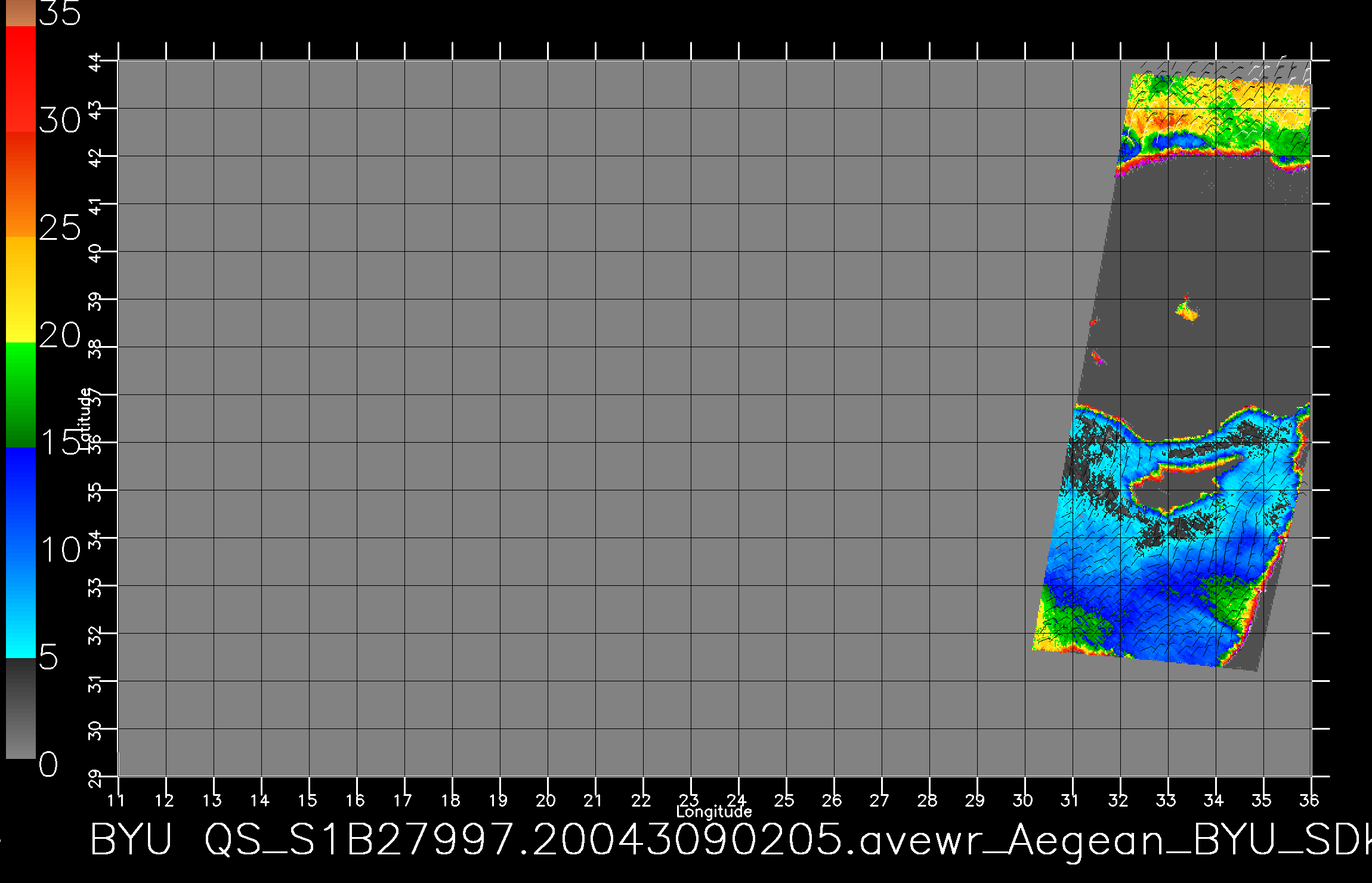Click latitude tick label "40"
This screenshot has width=1372, height=883.
click(x=96, y=253)
